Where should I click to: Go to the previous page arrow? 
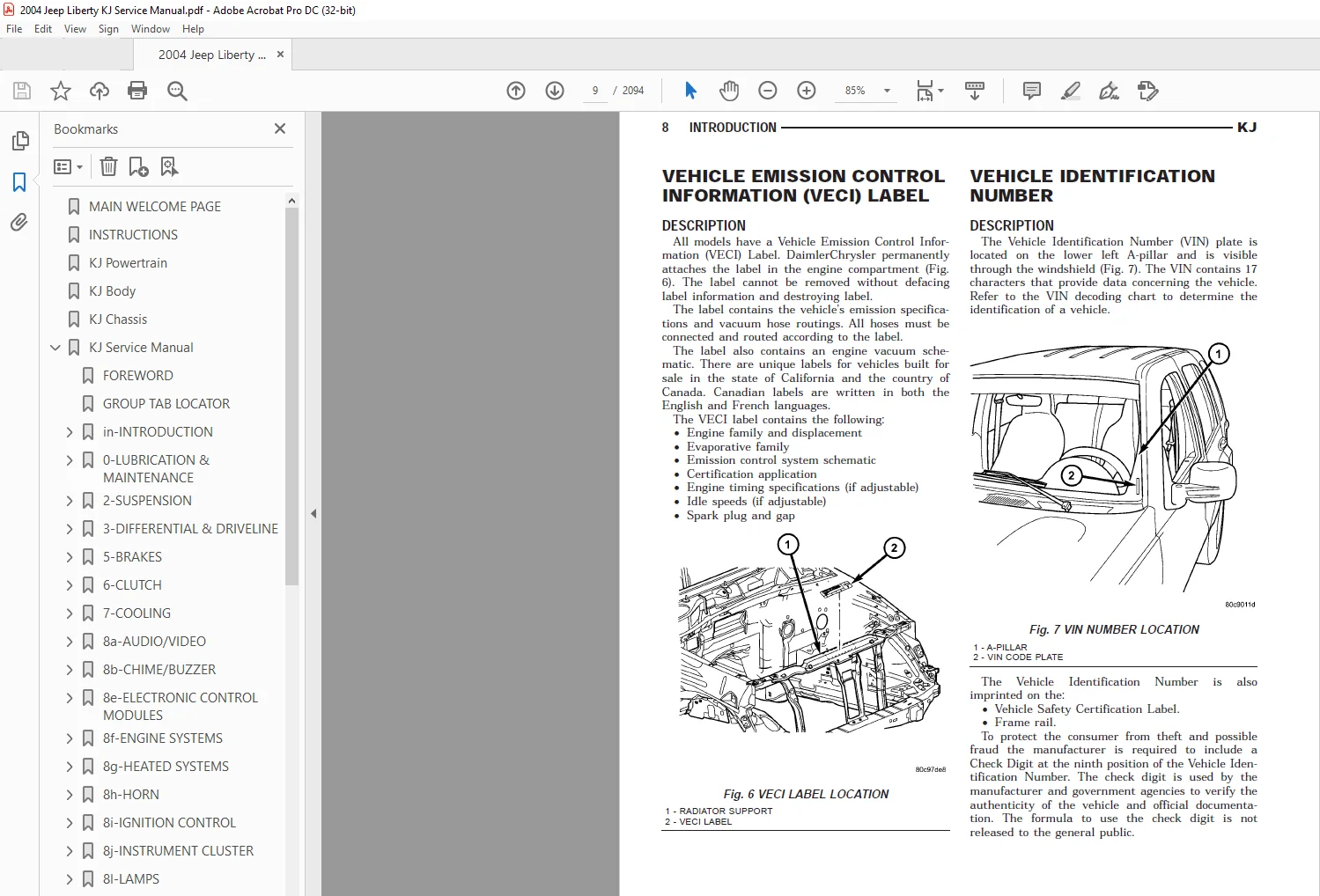coord(516,91)
